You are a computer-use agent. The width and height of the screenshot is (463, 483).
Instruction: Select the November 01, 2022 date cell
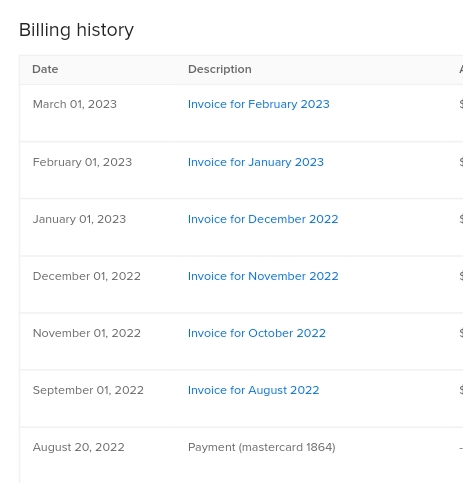coord(87,333)
